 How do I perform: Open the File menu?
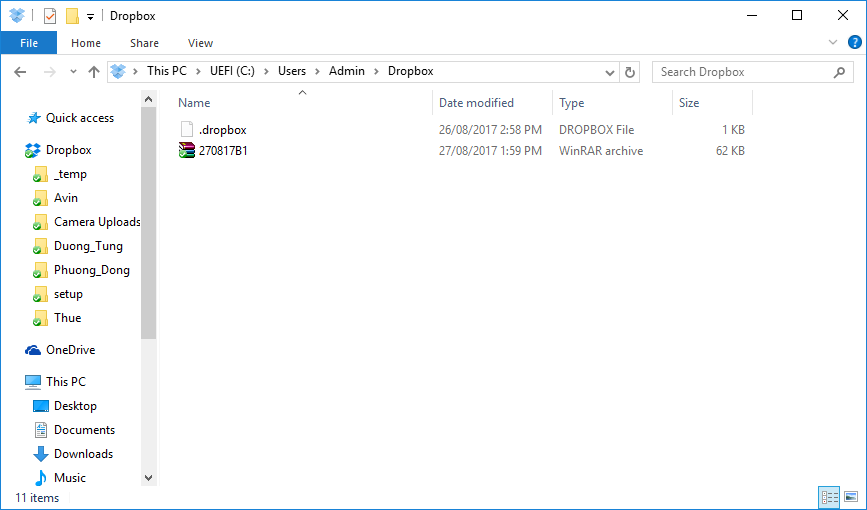pyautogui.click(x=29, y=43)
